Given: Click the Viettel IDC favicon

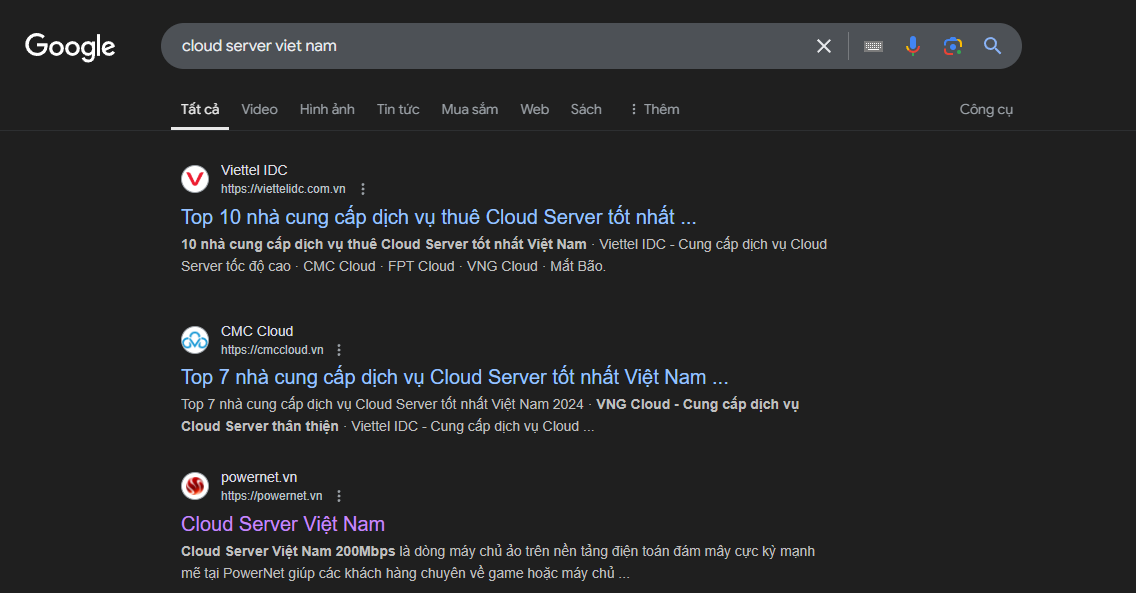Looking at the screenshot, I should [195, 179].
